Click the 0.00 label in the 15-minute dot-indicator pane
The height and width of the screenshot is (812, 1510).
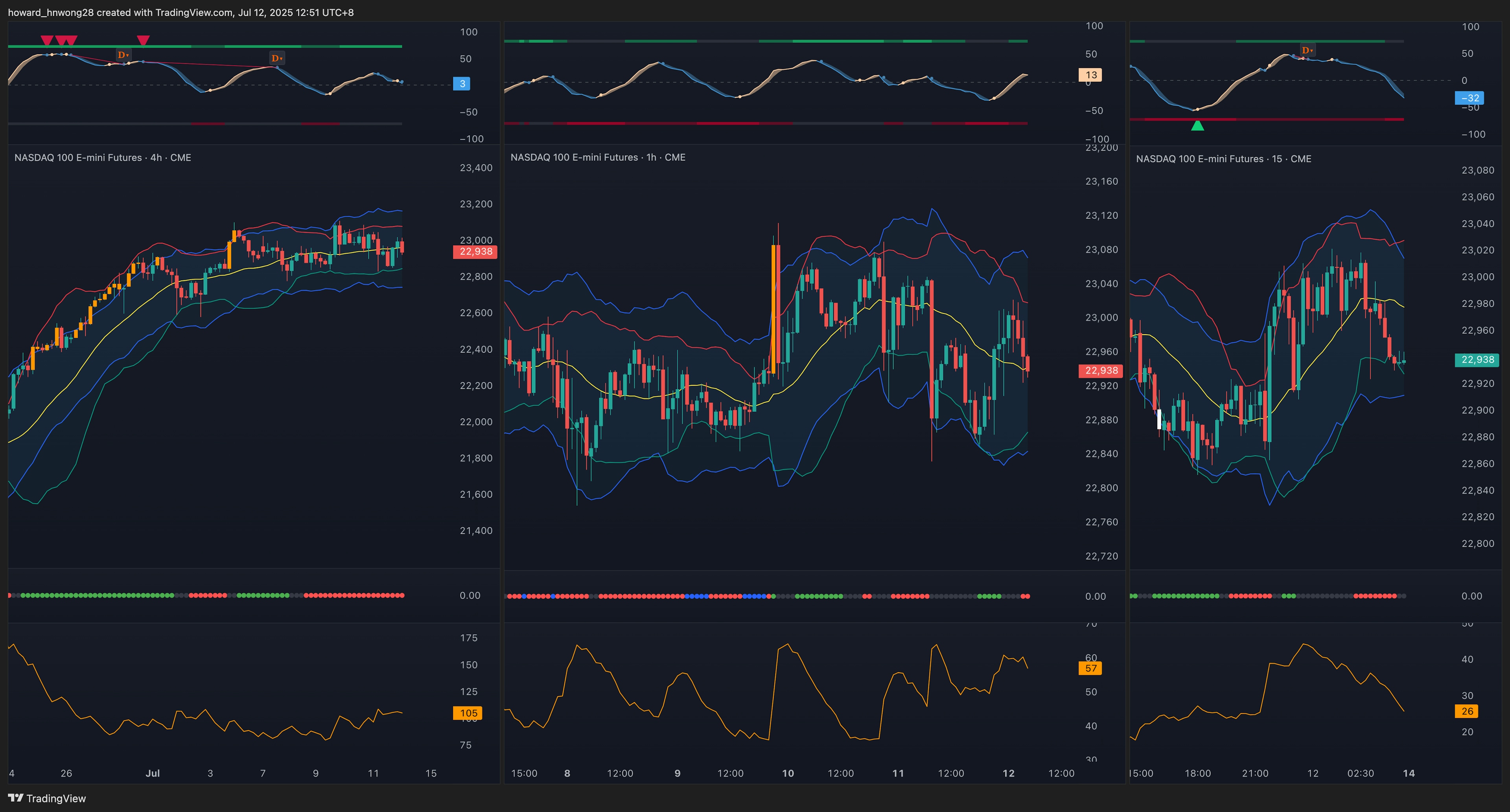point(1471,596)
